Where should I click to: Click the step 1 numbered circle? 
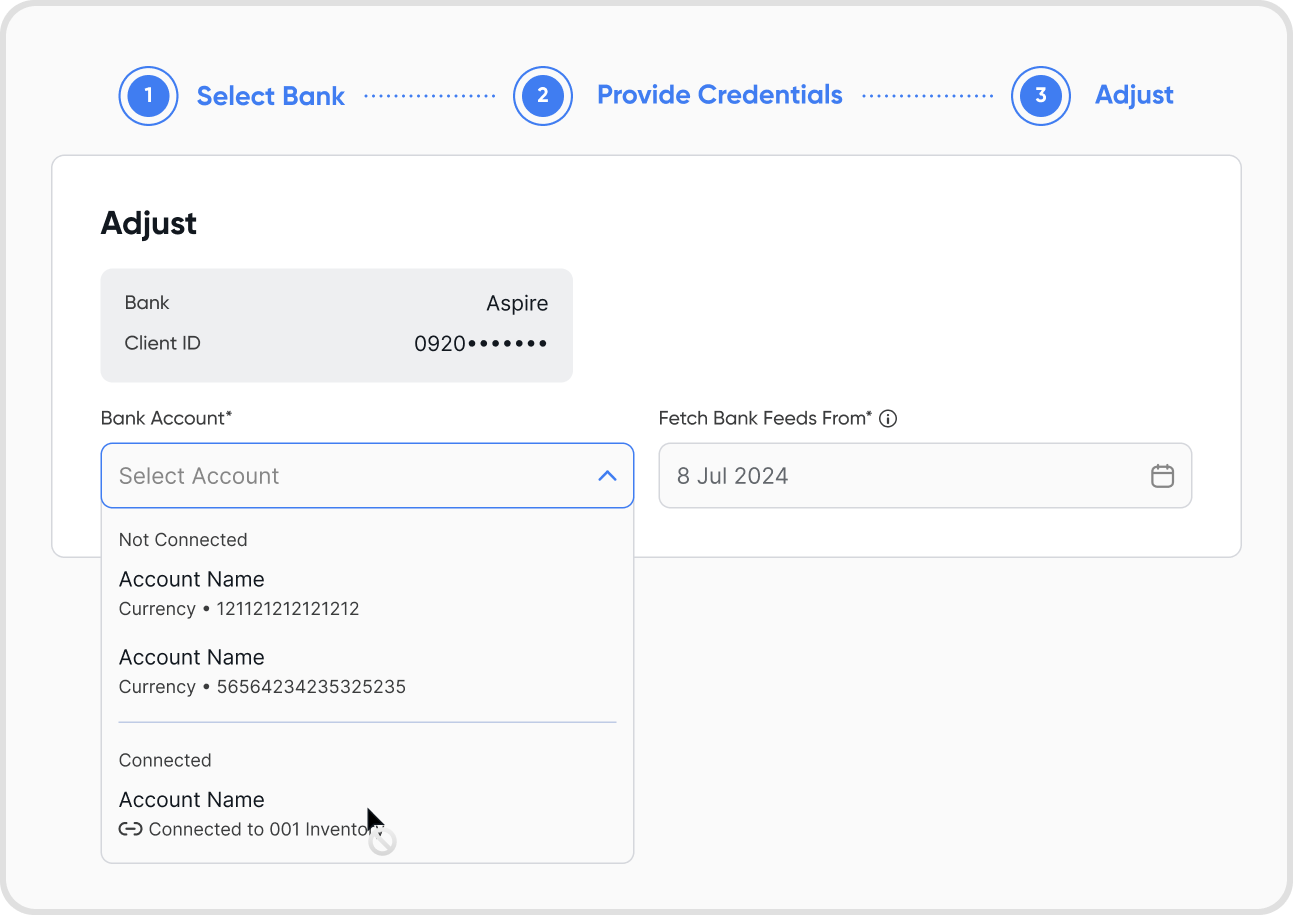148,96
